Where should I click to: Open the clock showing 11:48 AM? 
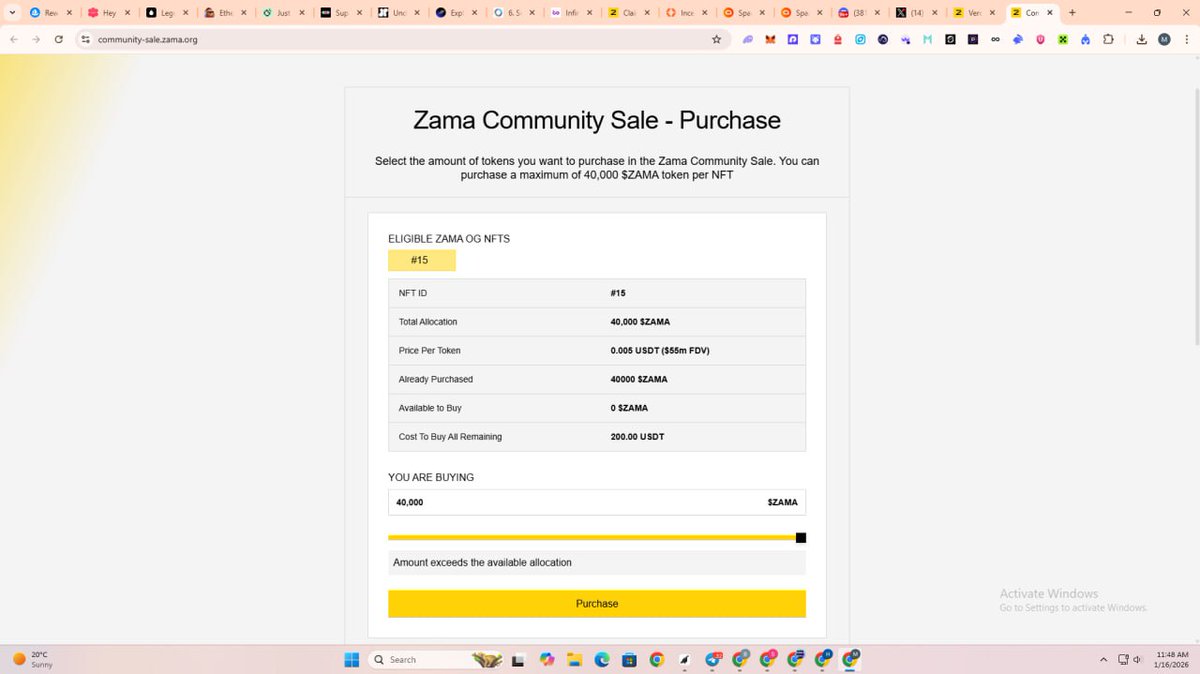pyautogui.click(x=1172, y=659)
